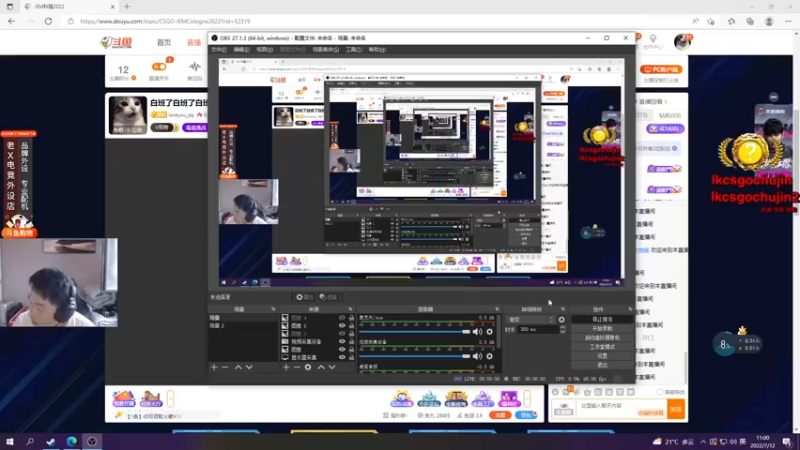Open the 场景集合(S) menu in OBS
This screenshot has width=800, height=450.
click(326, 49)
